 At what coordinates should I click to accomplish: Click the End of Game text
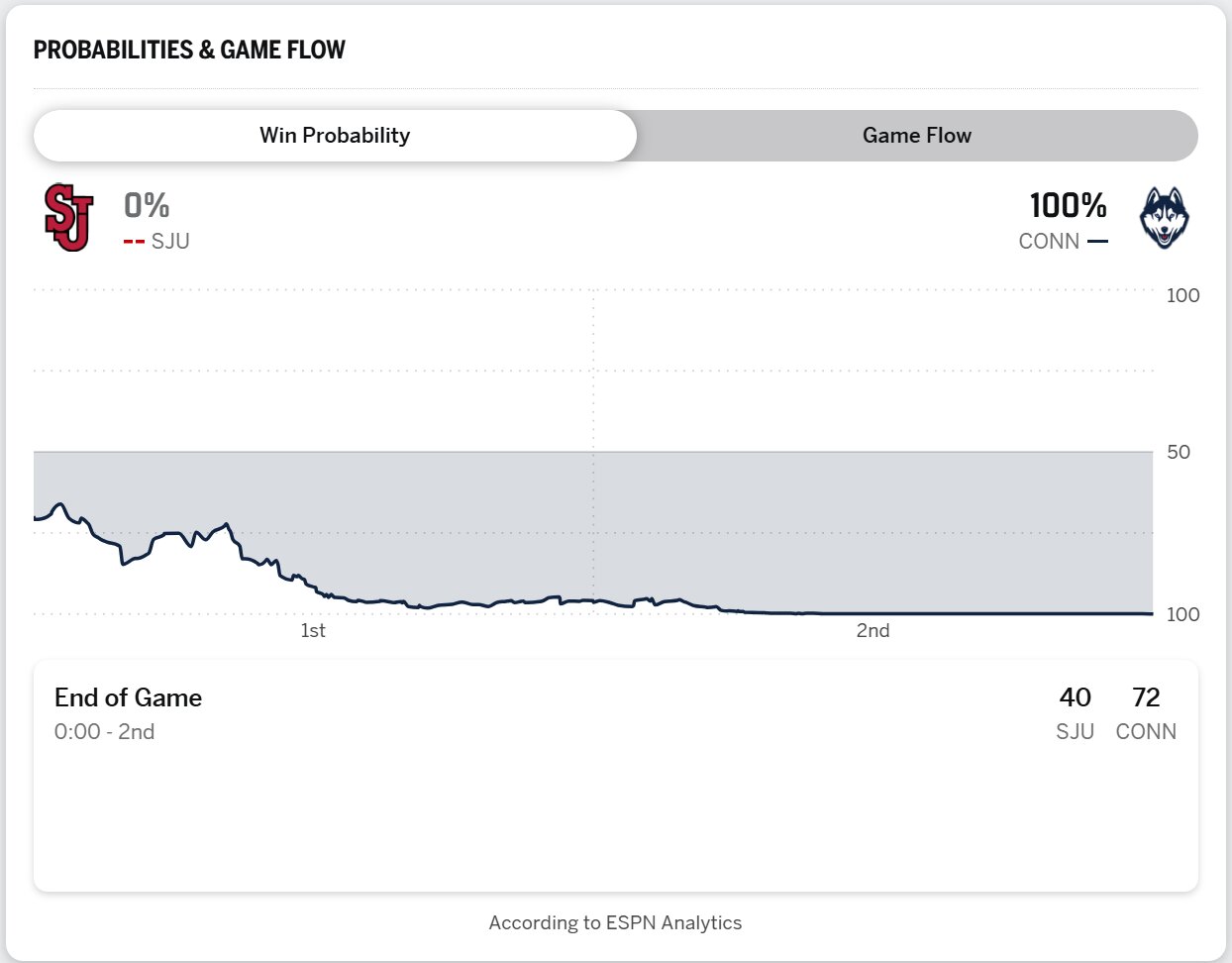(x=128, y=698)
